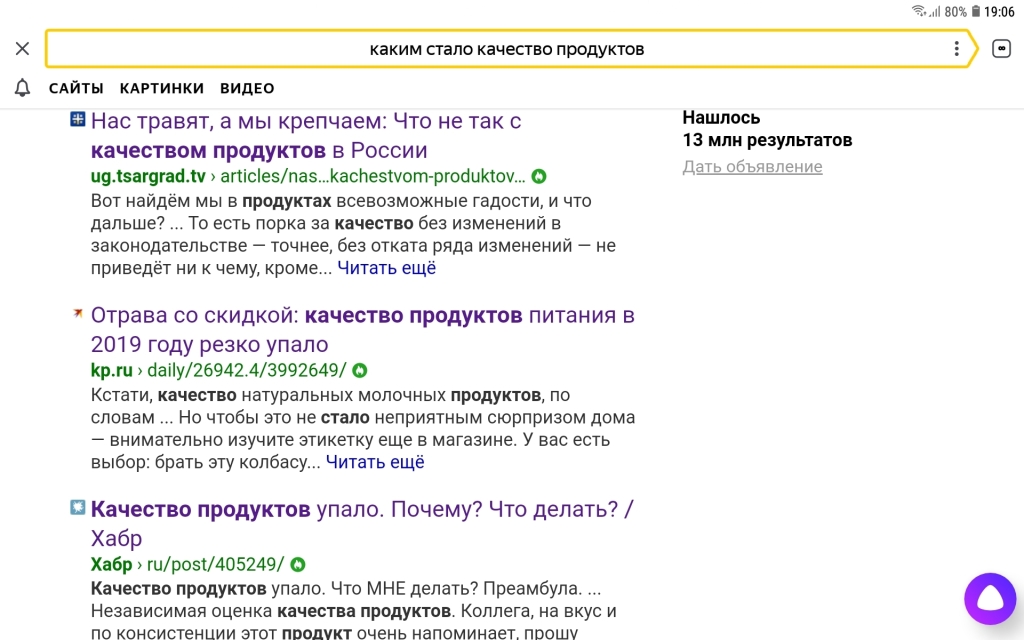Open the three-dot menu in search bar
This screenshot has width=1024, height=640.
pyautogui.click(x=956, y=49)
